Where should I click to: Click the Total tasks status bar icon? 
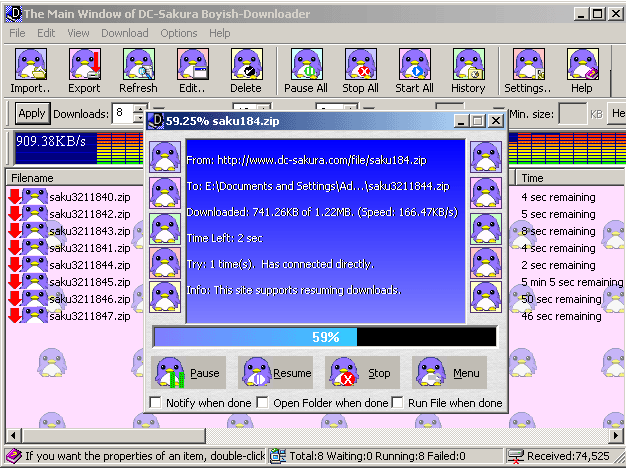[277, 456]
